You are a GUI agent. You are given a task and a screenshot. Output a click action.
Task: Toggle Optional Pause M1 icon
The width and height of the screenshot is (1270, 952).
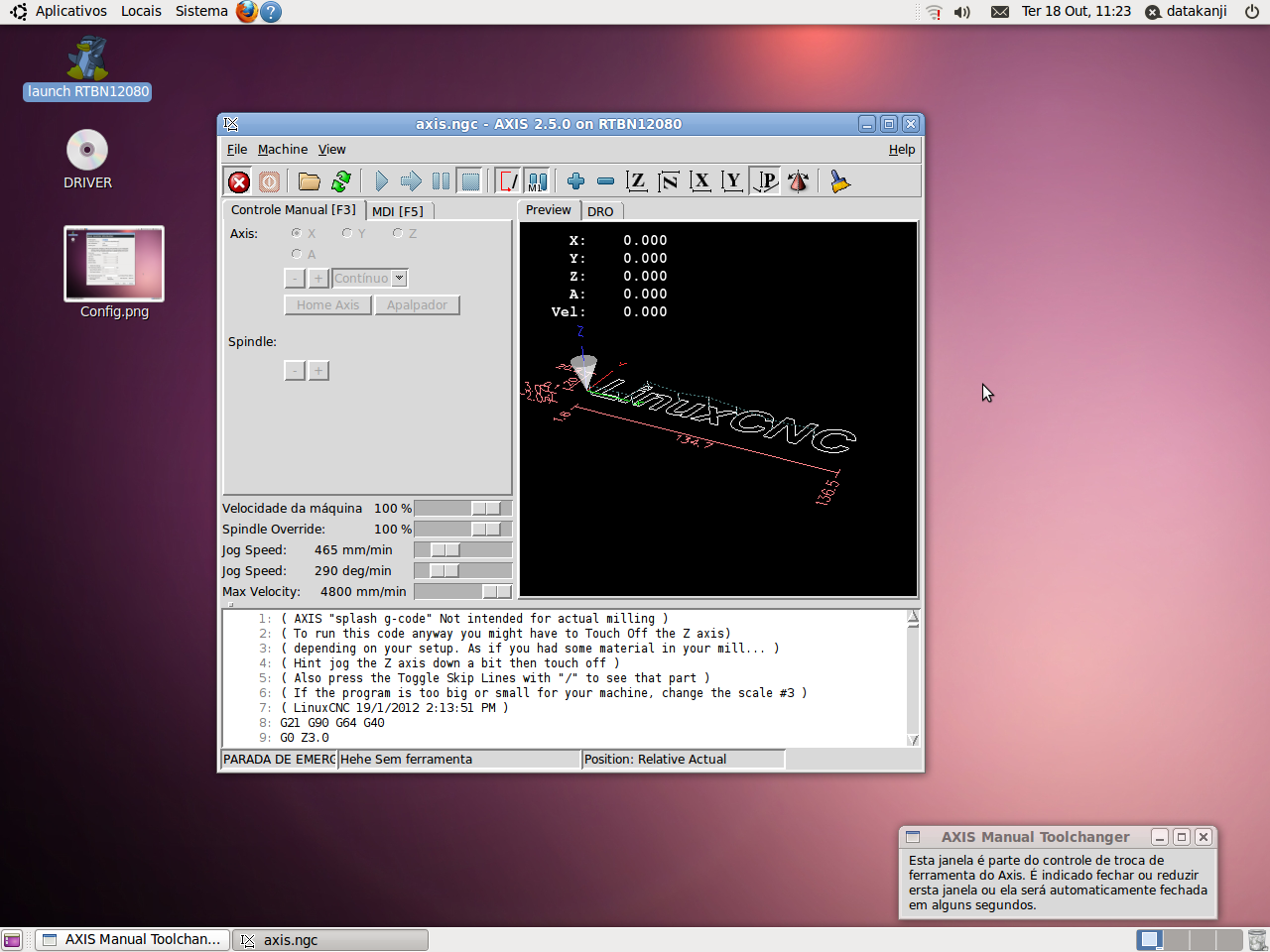coord(537,181)
